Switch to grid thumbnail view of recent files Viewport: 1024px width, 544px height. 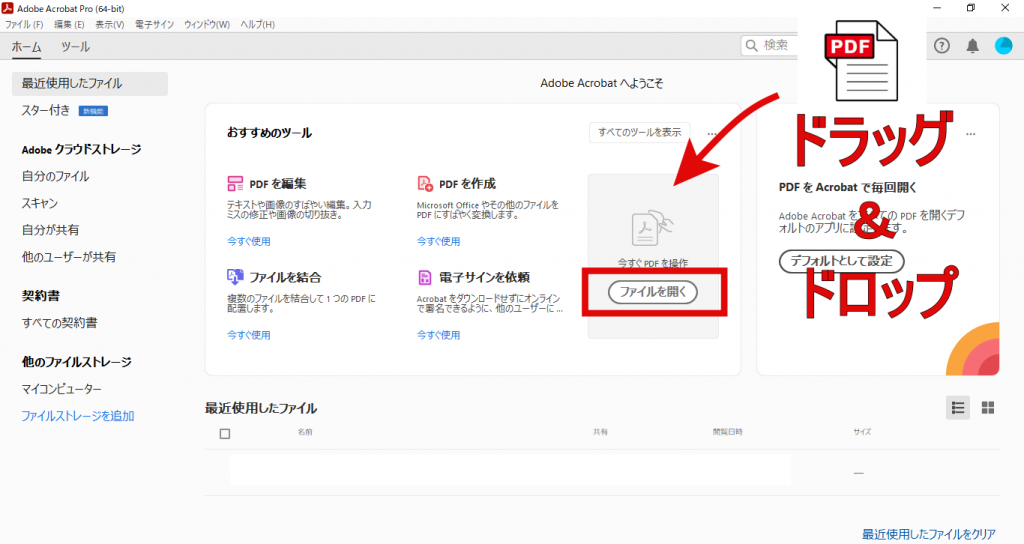pos(988,408)
